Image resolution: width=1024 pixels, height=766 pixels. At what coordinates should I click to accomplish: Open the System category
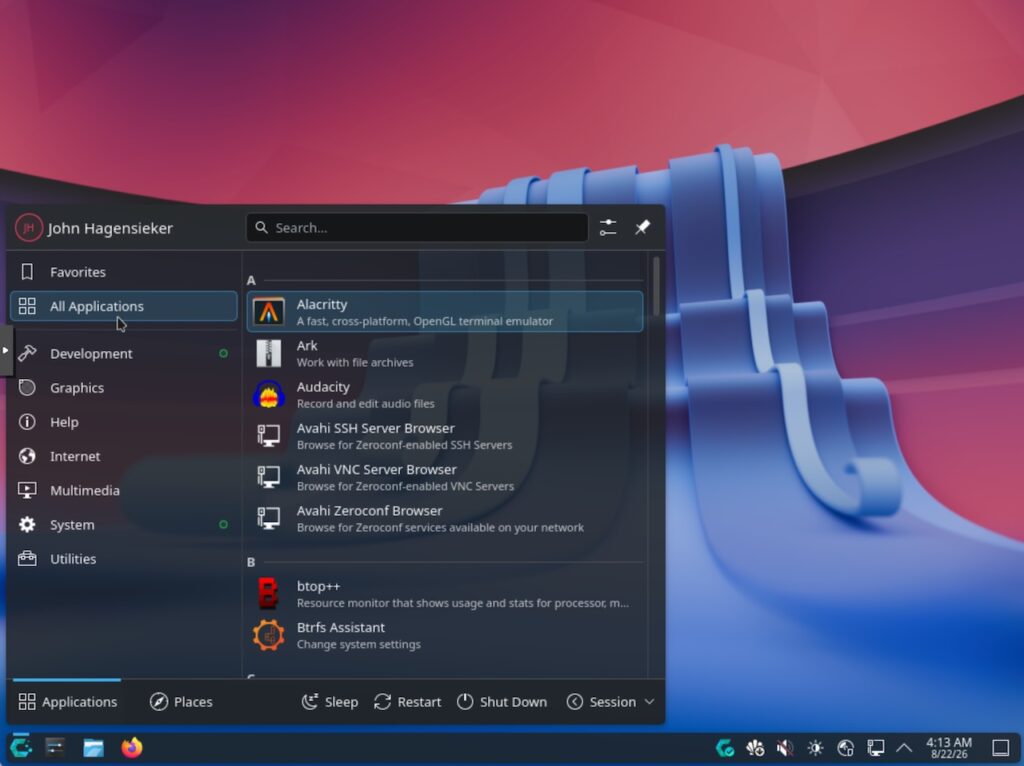[x=123, y=524]
